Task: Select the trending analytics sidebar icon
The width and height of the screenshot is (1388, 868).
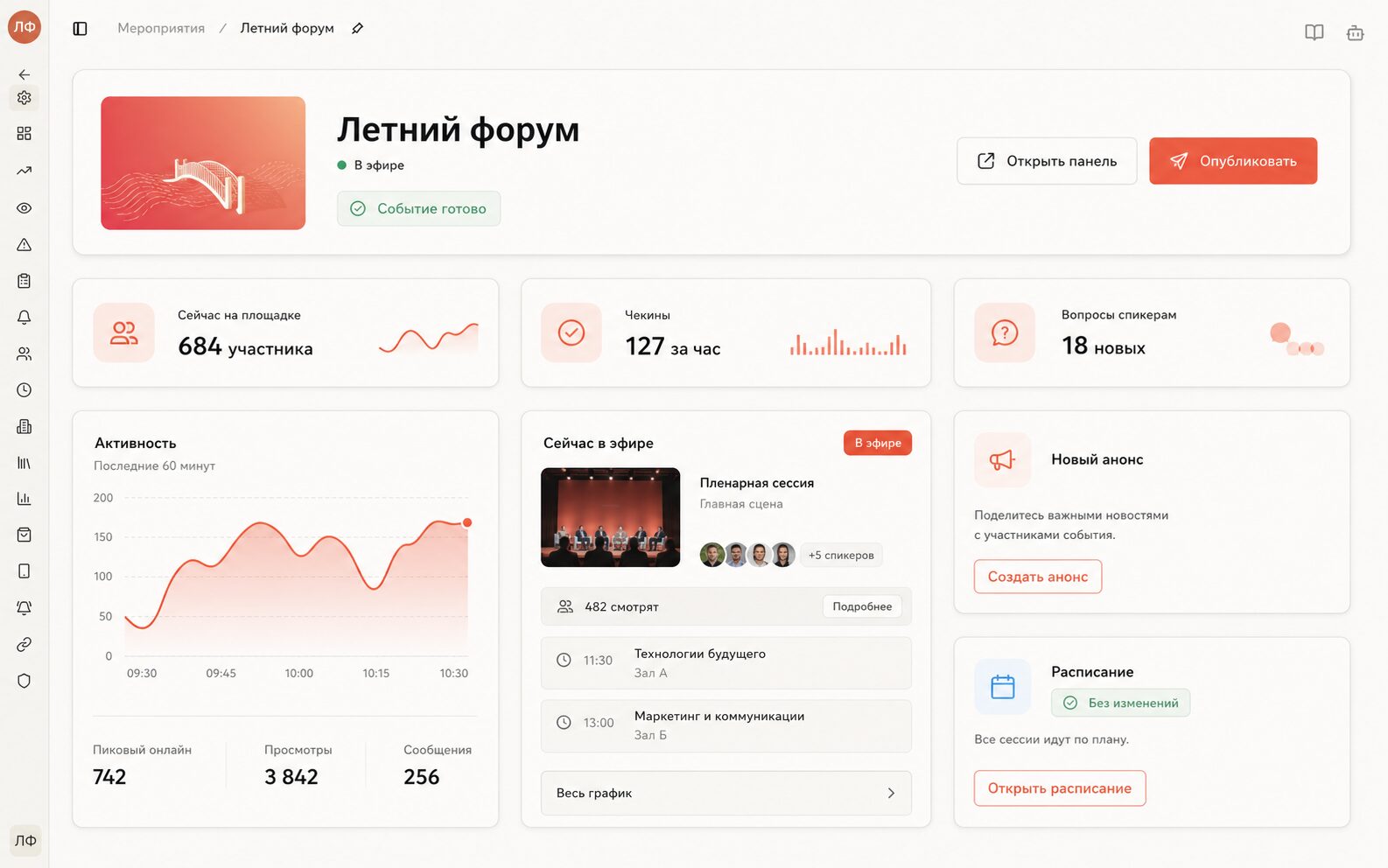Action: [x=25, y=171]
